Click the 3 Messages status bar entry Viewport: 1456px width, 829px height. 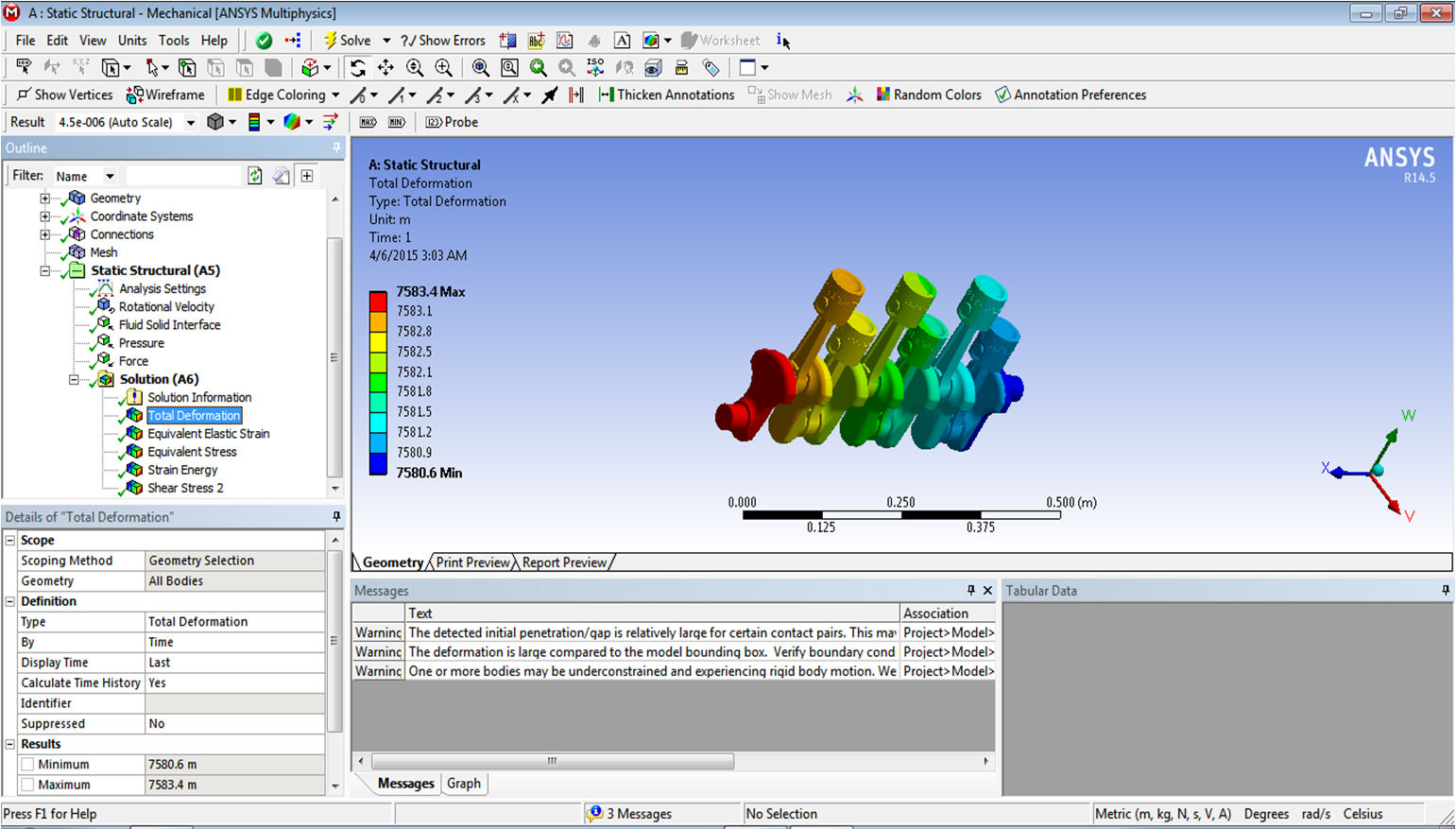coord(629,814)
